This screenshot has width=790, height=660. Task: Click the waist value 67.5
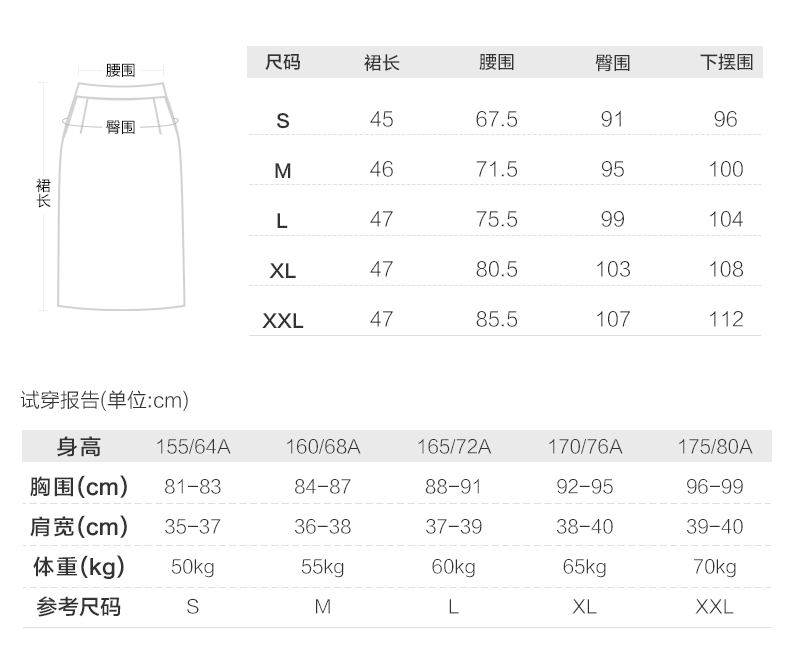click(x=496, y=120)
